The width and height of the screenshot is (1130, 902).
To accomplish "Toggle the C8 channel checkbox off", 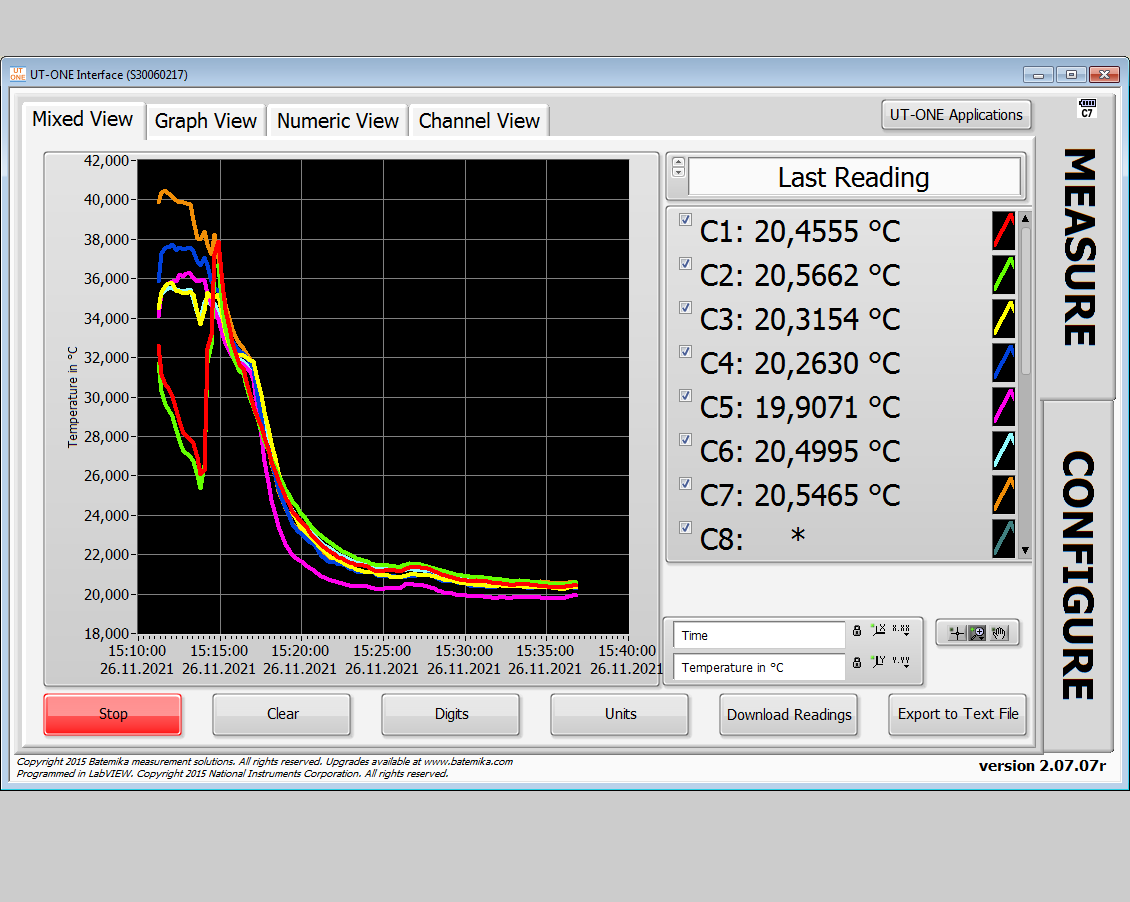I will coord(685,527).
